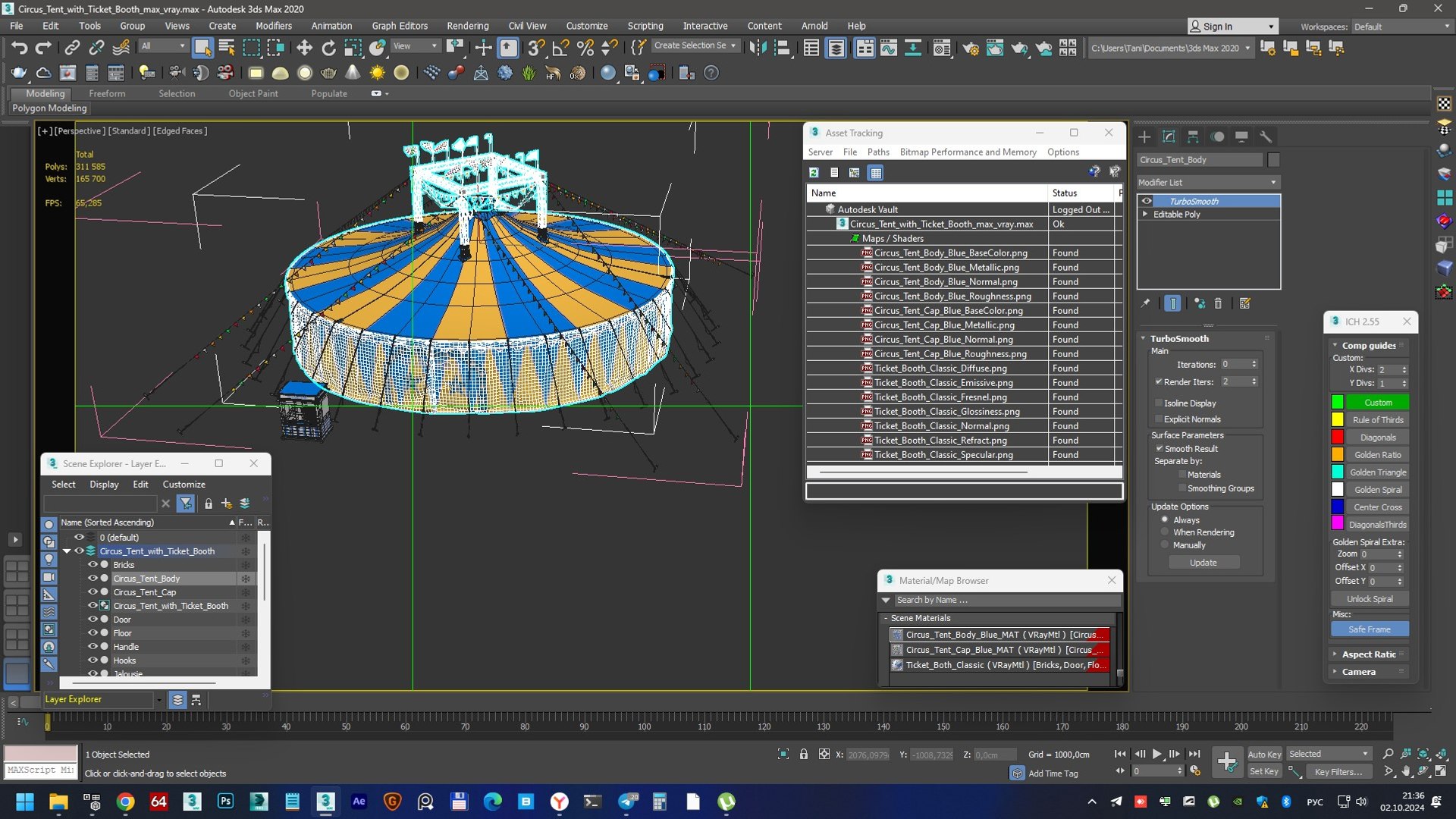This screenshot has height=819, width=1456.
Task: Hide the Bricks object eye icon
Action: [93, 565]
